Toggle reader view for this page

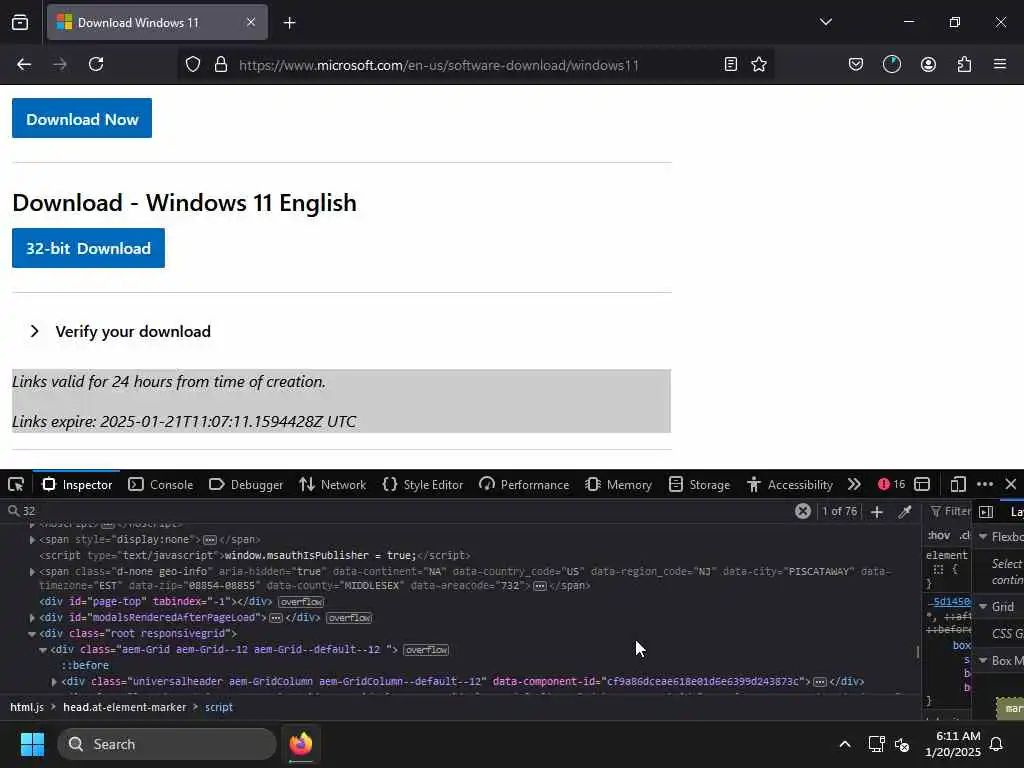[x=731, y=64]
